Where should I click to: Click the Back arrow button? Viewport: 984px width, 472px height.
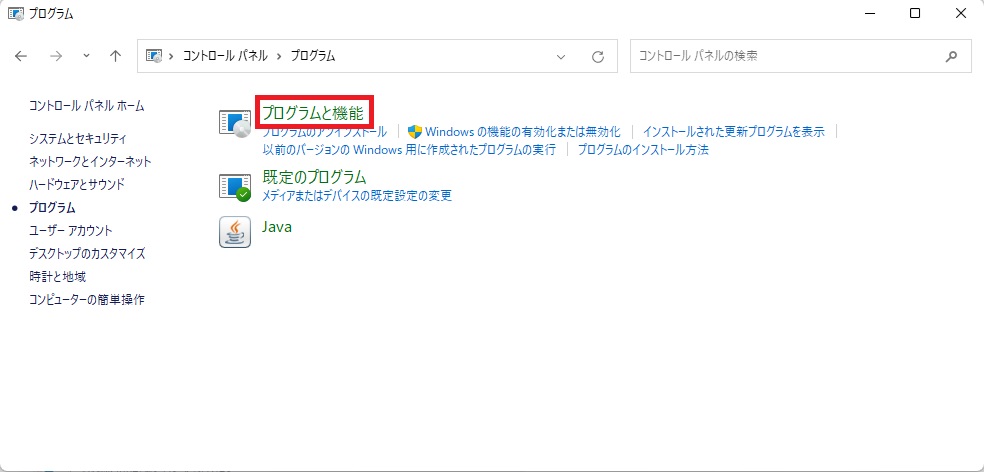pos(21,56)
